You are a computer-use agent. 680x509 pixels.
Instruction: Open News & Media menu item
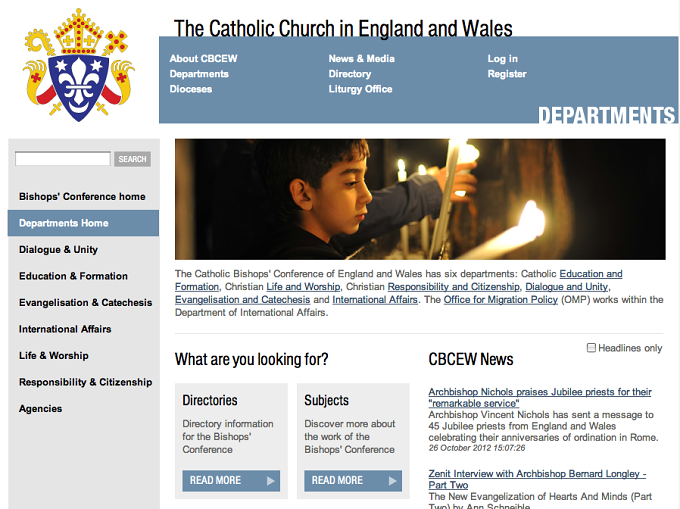click(x=361, y=59)
